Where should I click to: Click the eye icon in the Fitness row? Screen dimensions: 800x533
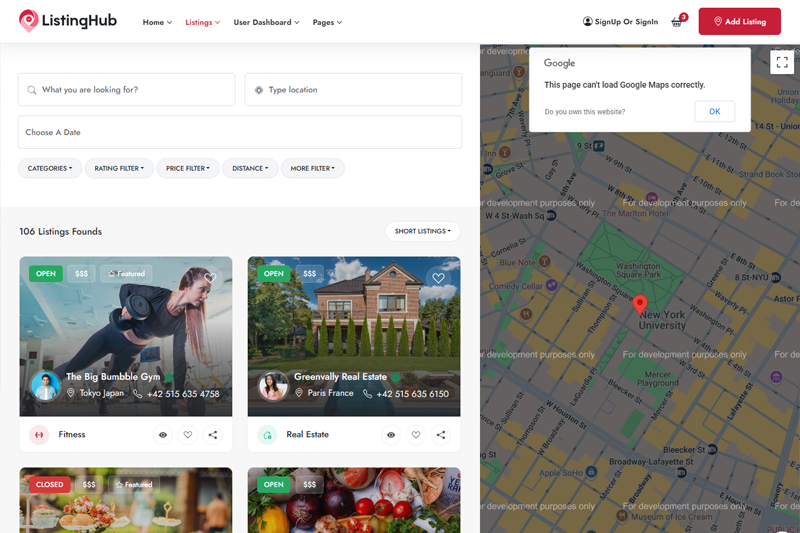click(x=163, y=435)
